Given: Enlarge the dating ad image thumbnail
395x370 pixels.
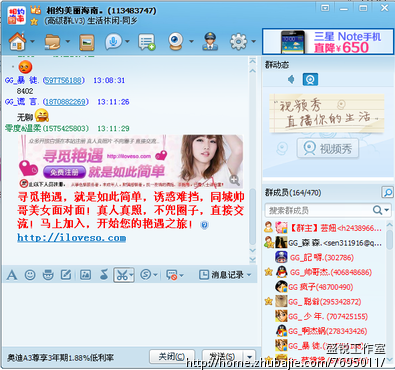Looking at the screenshot, I should [x=131, y=161].
